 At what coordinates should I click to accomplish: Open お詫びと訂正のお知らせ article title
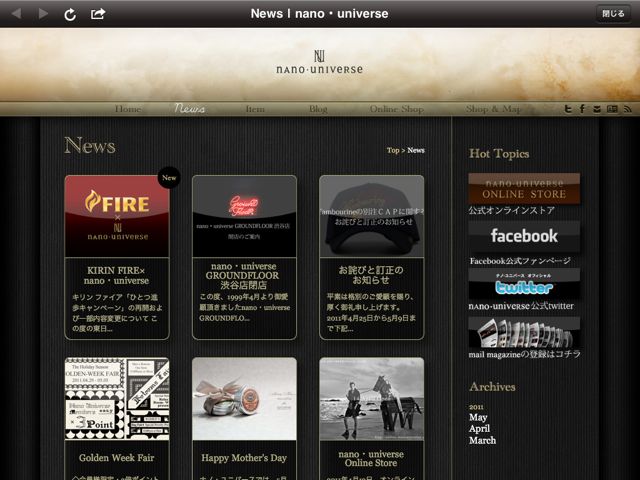coord(371,275)
